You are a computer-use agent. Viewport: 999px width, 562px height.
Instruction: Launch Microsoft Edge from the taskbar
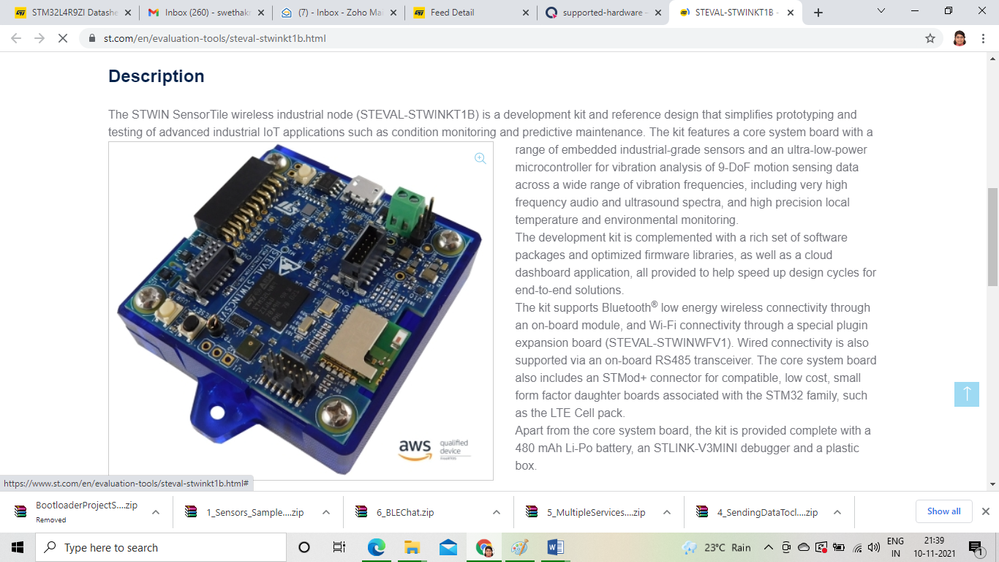(x=376, y=547)
